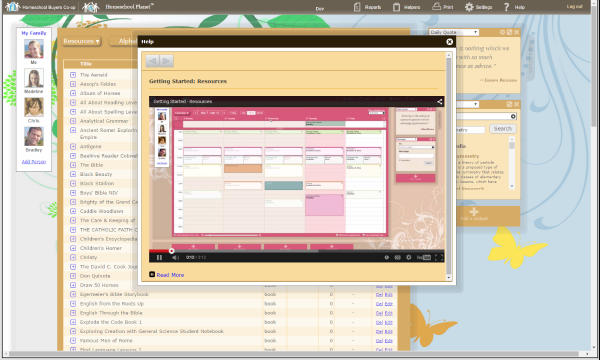This screenshot has height=360, width=600.
Task: Open the Resources dropdown menu
Action: pyautogui.click(x=82, y=41)
